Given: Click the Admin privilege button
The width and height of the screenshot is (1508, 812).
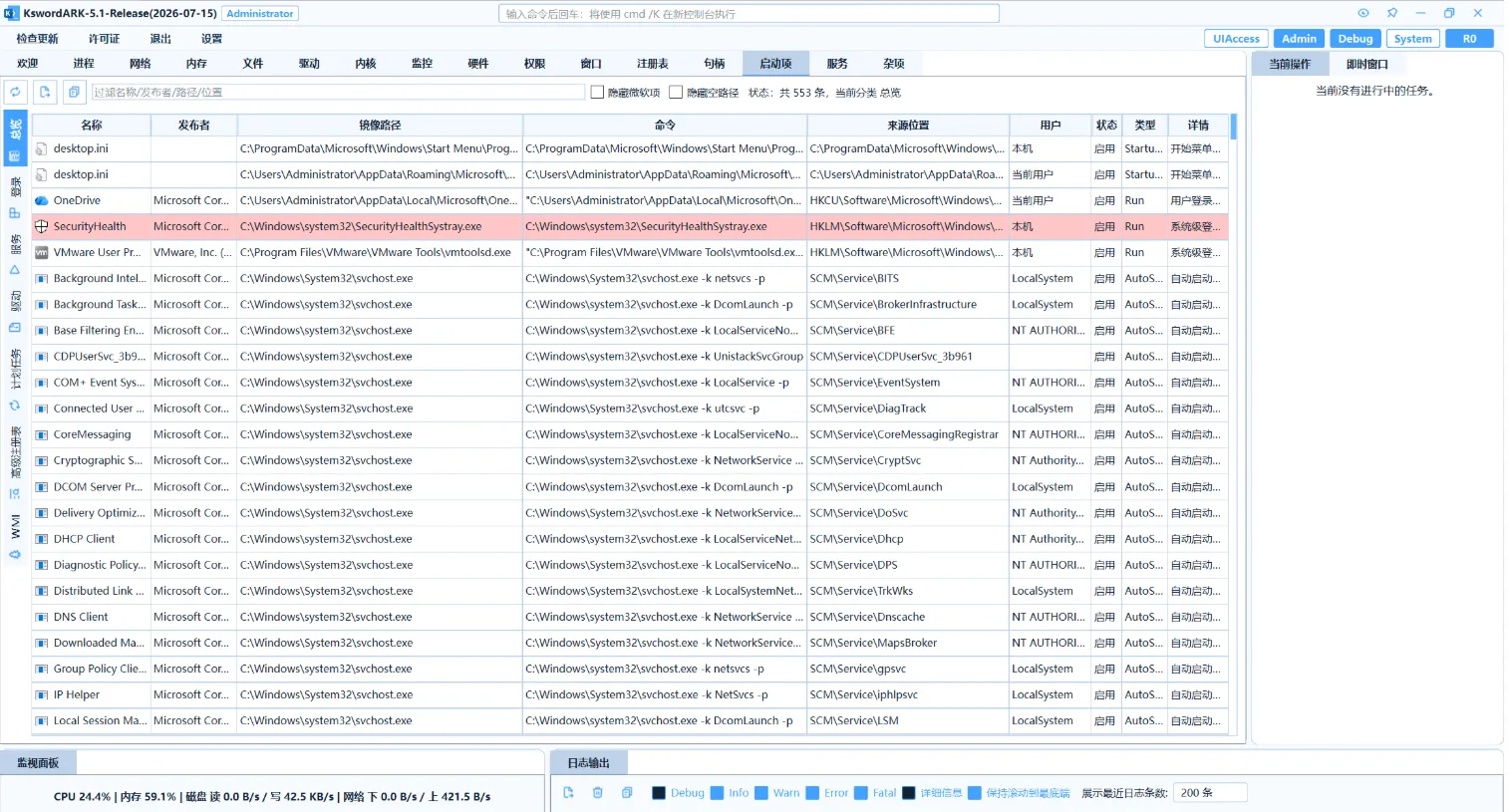Looking at the screenshot, I should click(x=1299, y=39).
